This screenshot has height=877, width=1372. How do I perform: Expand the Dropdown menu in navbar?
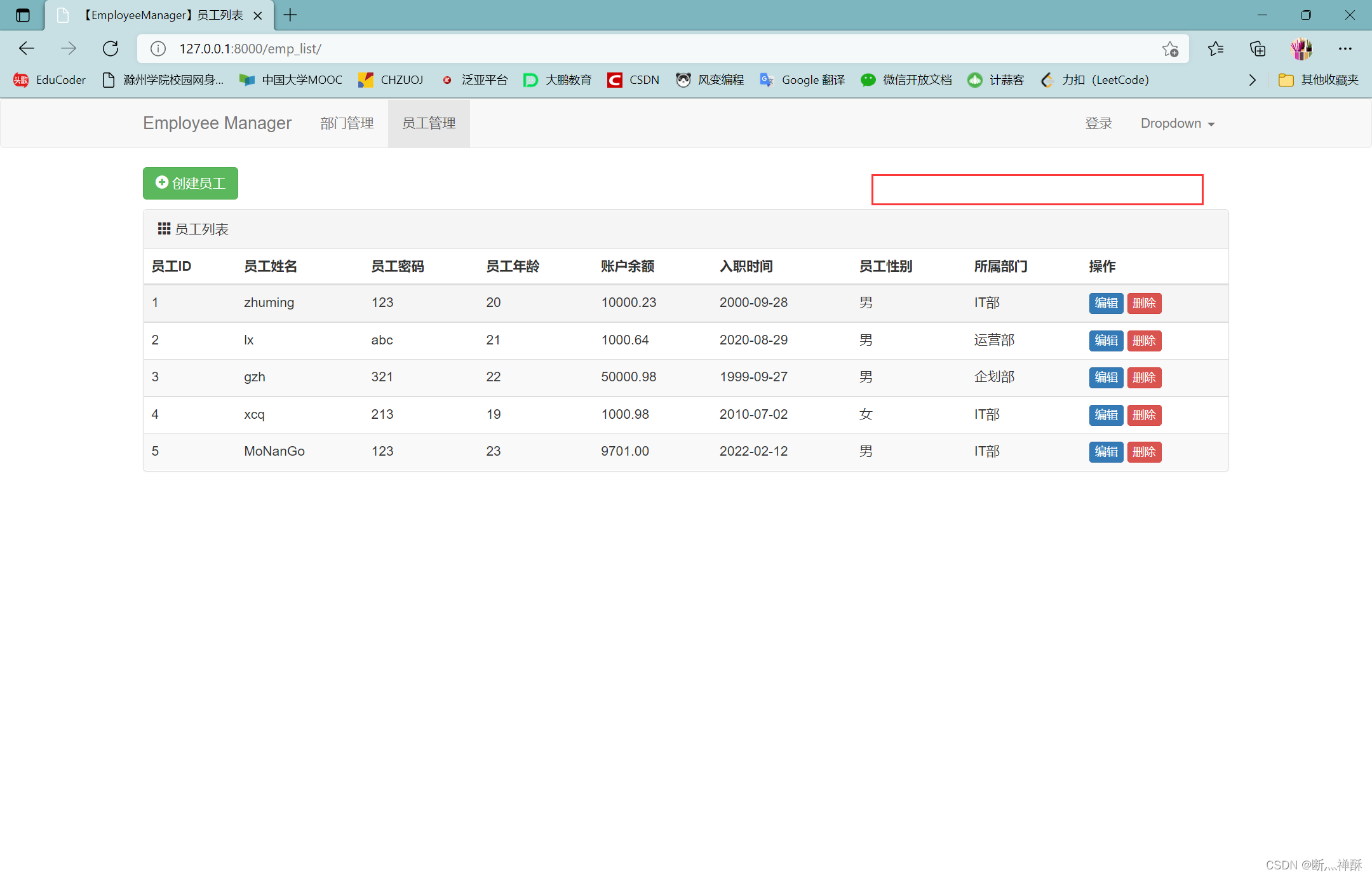click(x=1177, y=123)
